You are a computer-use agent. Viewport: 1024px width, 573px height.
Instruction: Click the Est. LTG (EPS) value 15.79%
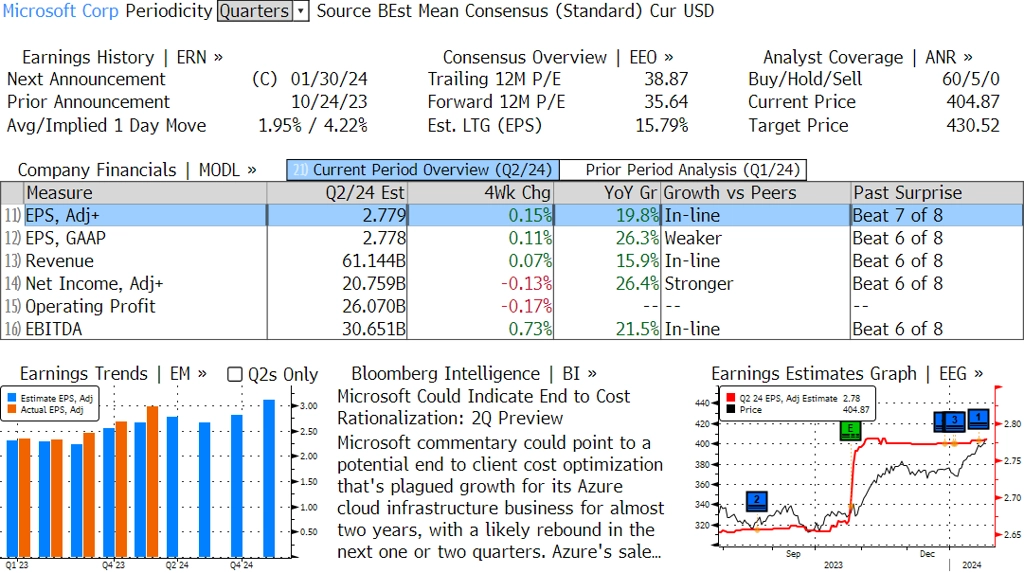[x=662, y=125]
